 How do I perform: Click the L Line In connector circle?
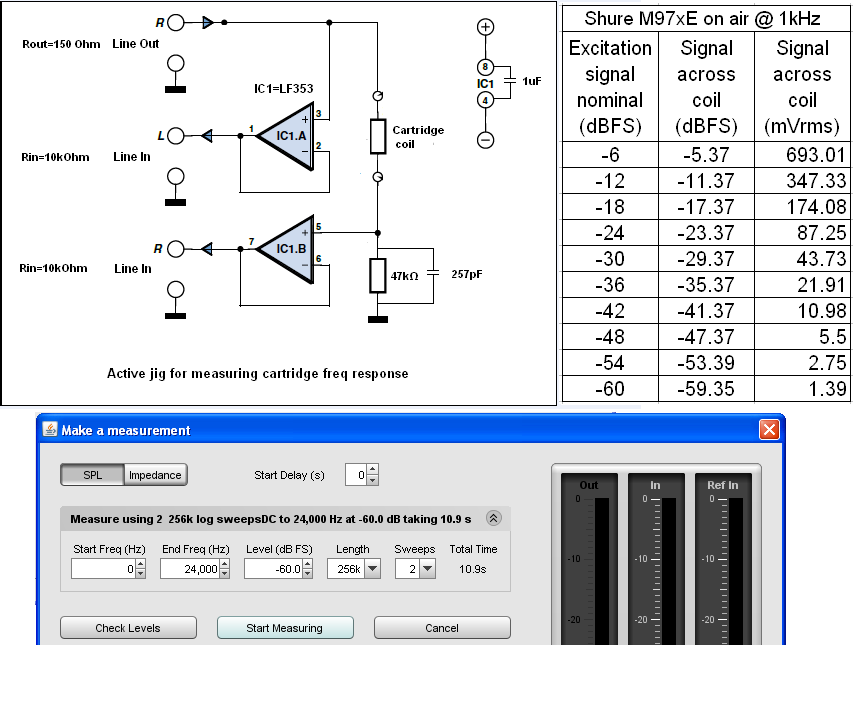[175, 136]
